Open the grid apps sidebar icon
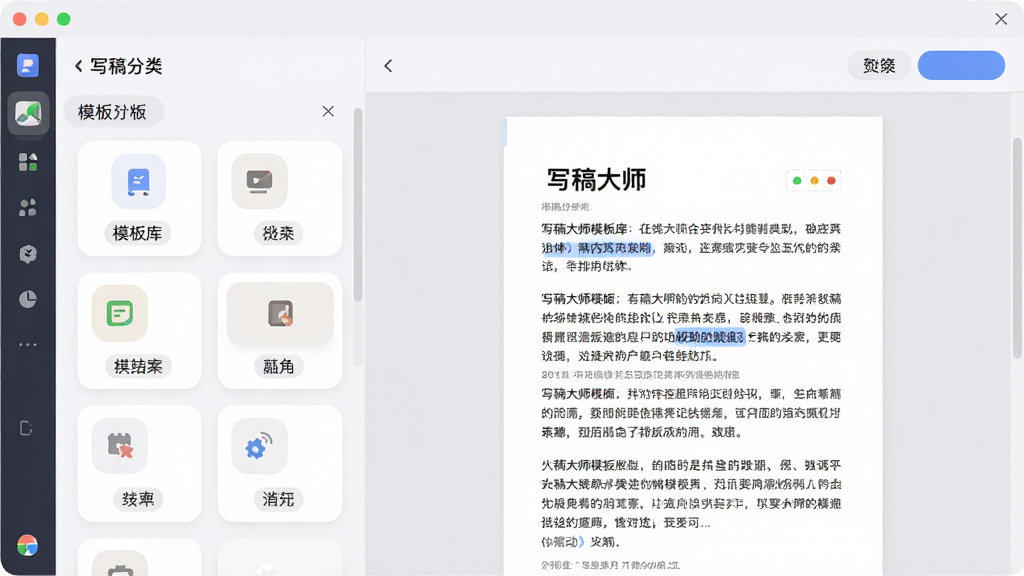Viewport: 1024px width, 576px height. point(27,161)
